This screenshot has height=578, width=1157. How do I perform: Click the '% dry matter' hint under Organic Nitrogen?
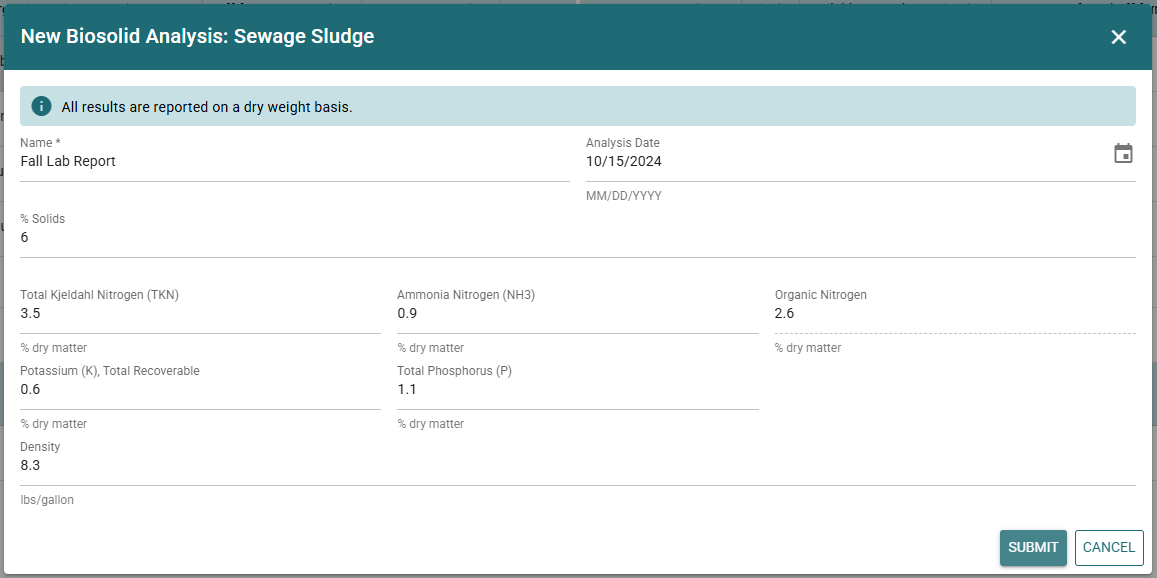coord(807,348)
